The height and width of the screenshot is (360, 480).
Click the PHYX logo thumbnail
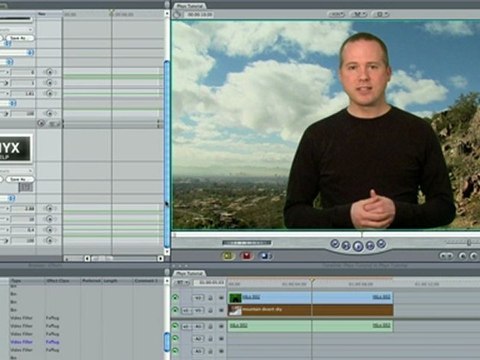tap(15, 148)
